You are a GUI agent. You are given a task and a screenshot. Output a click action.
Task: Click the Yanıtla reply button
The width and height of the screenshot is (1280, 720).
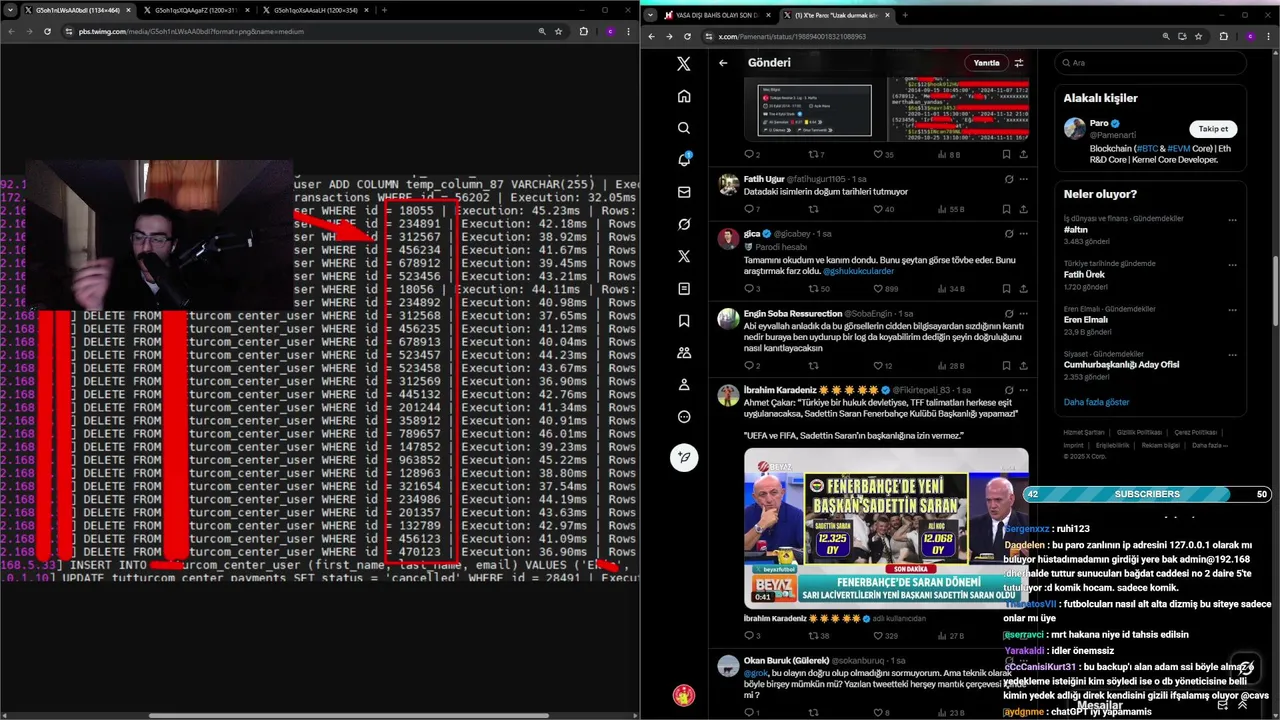[986, 63]
